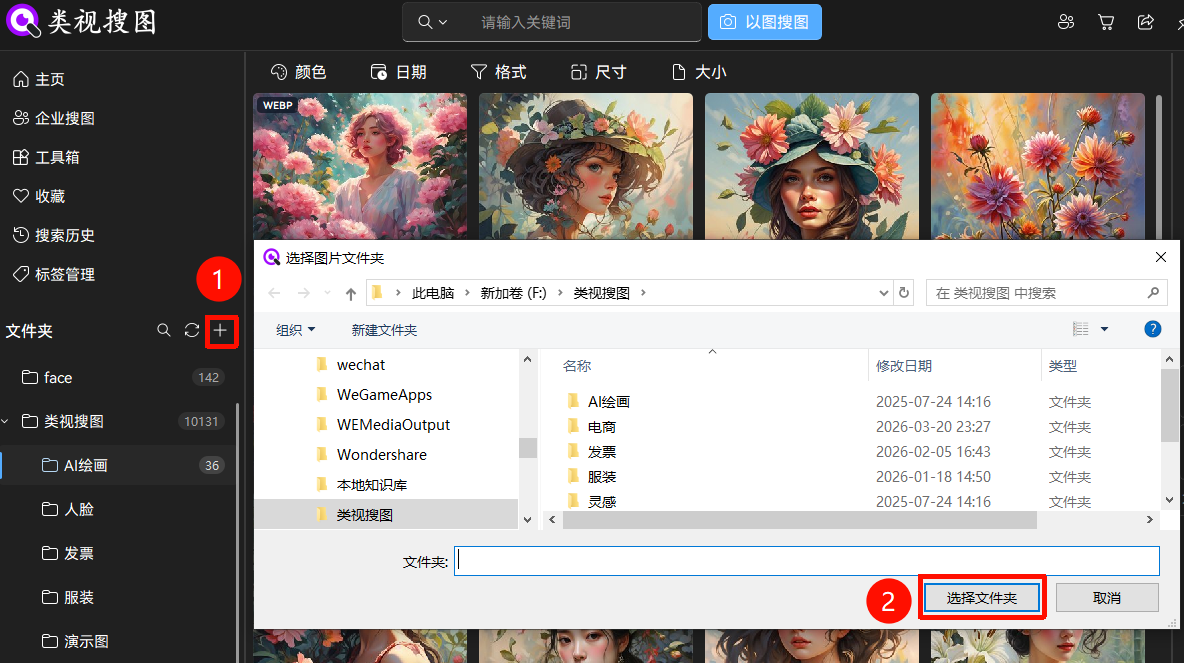Select the Wondershare folder in navigation tree
This screenshot has height=663, width=1184.
pos(381,455)
